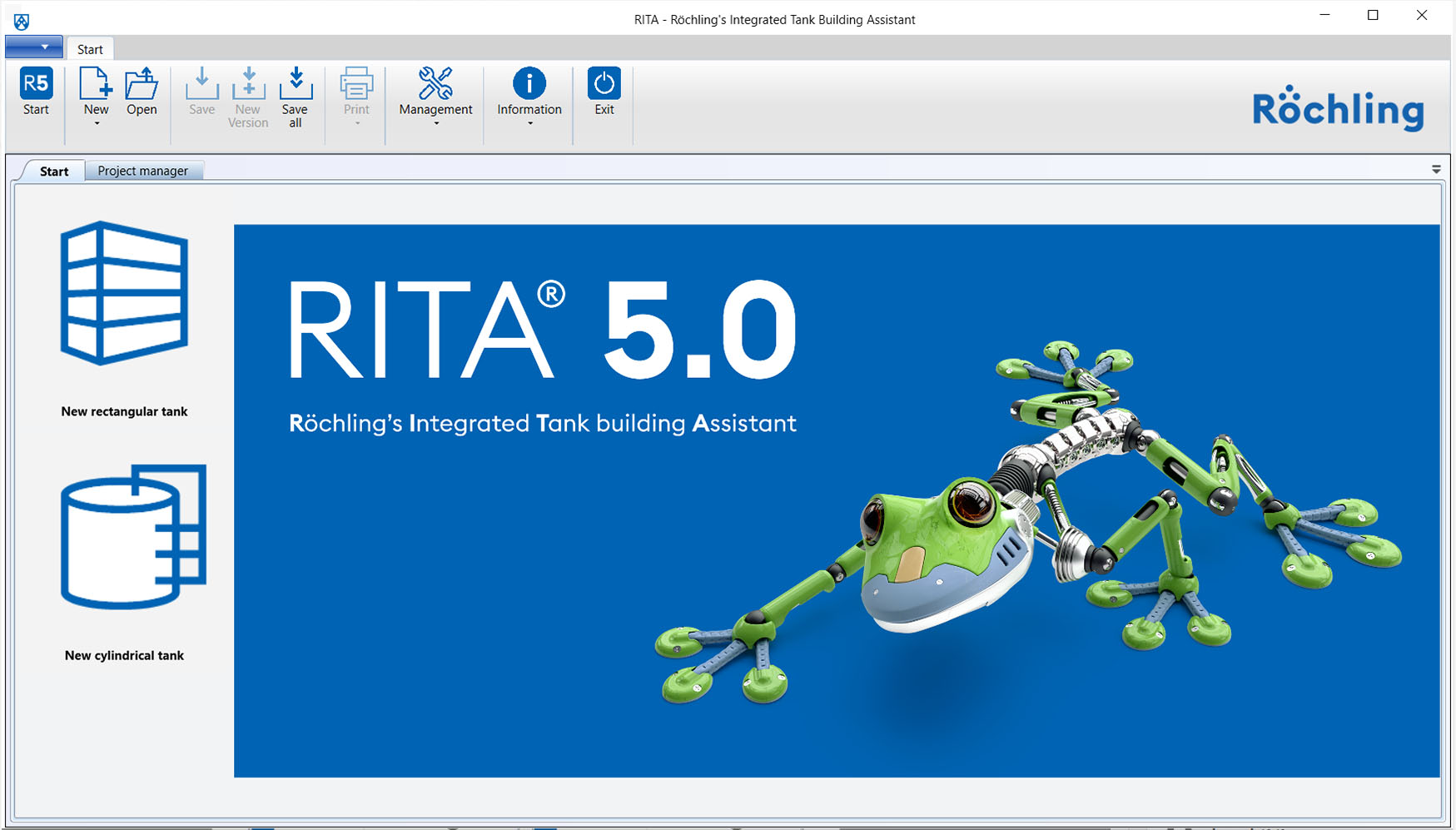The height and width of the screenshot is (830, 1456).
Task: Expand the Management dropdown arrow
Action: (435, 124)
